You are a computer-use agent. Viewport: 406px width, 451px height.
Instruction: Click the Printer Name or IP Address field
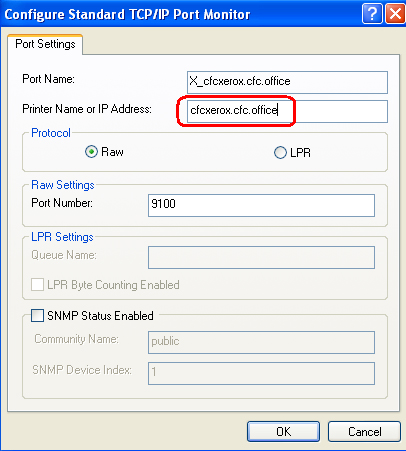(x=287, y=111)
